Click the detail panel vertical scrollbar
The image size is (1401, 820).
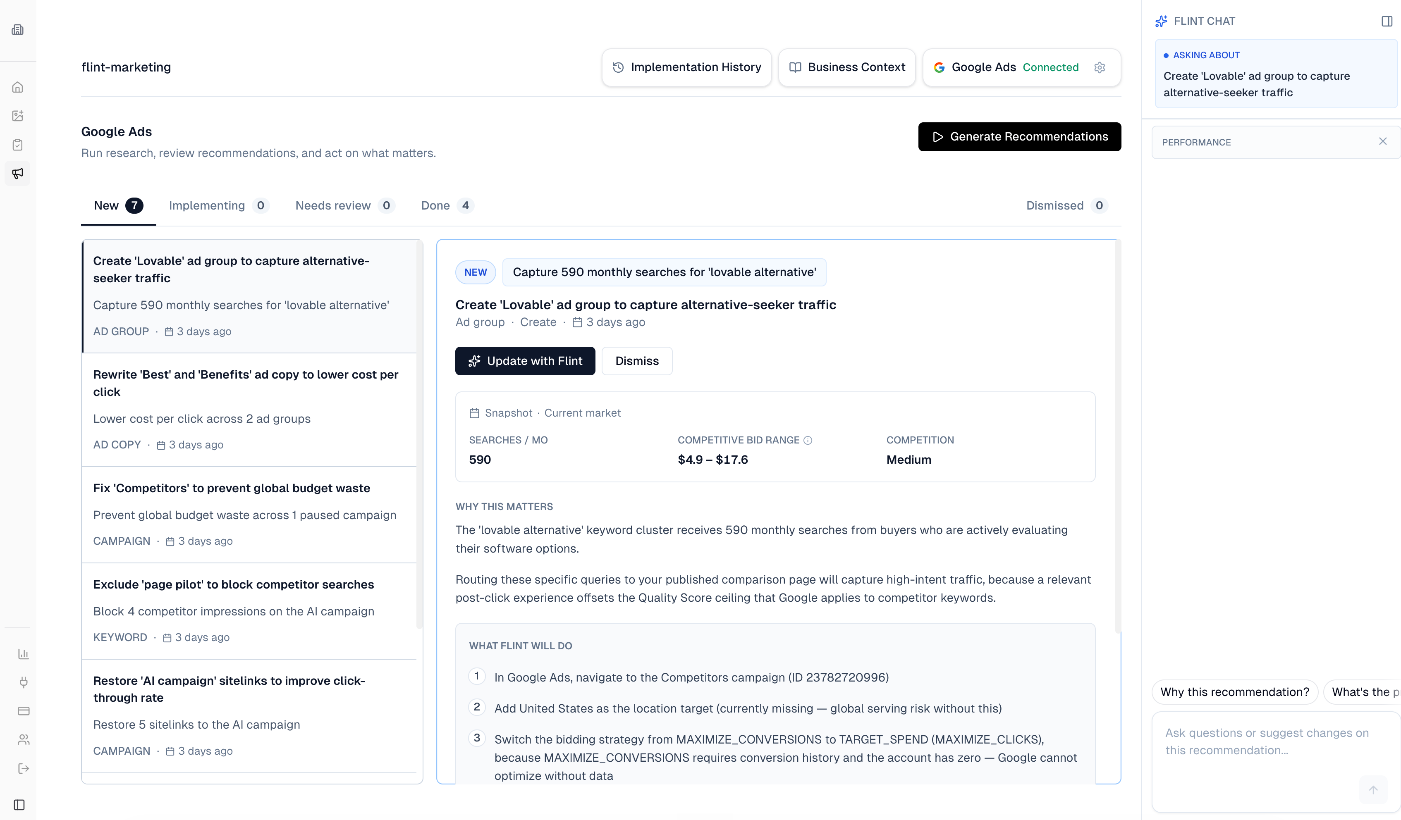pos(1117,437)
